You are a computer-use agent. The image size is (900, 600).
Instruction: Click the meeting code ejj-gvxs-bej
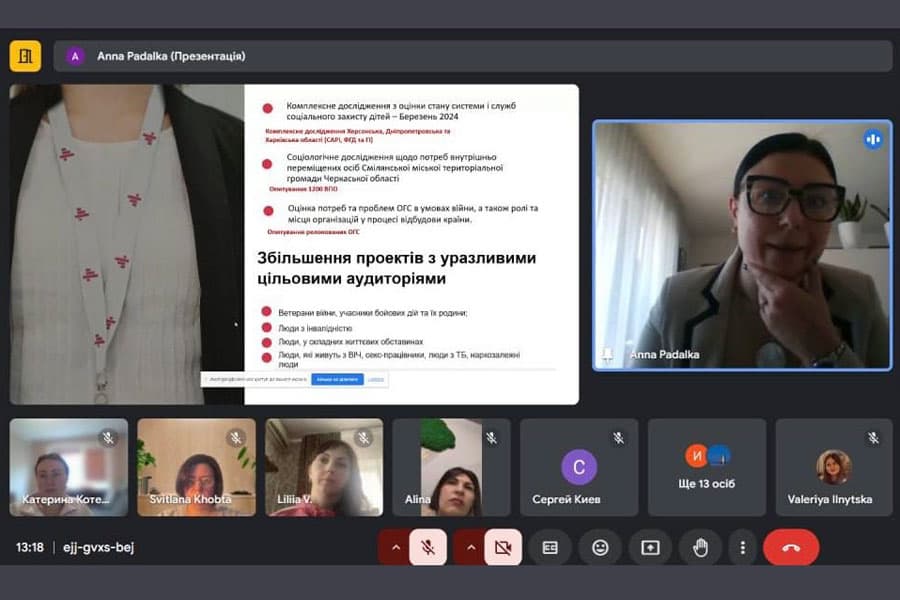pos(96,547)
